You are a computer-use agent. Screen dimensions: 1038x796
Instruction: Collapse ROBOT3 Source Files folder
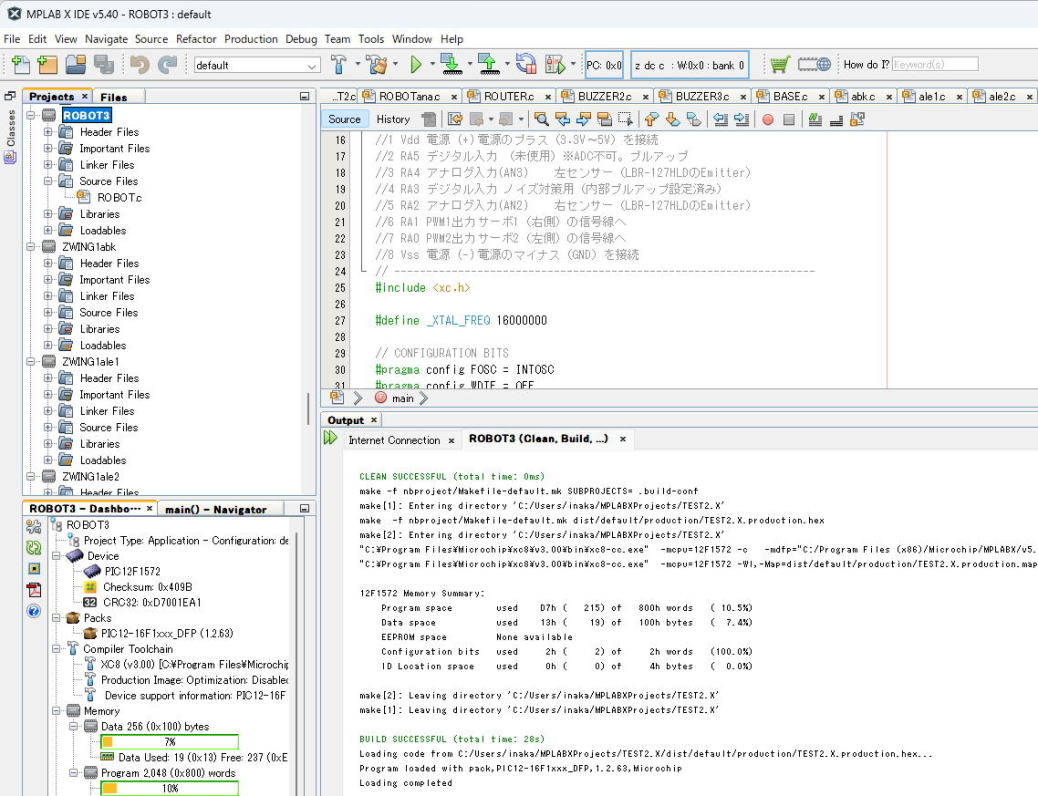click(x=48, y=181)
